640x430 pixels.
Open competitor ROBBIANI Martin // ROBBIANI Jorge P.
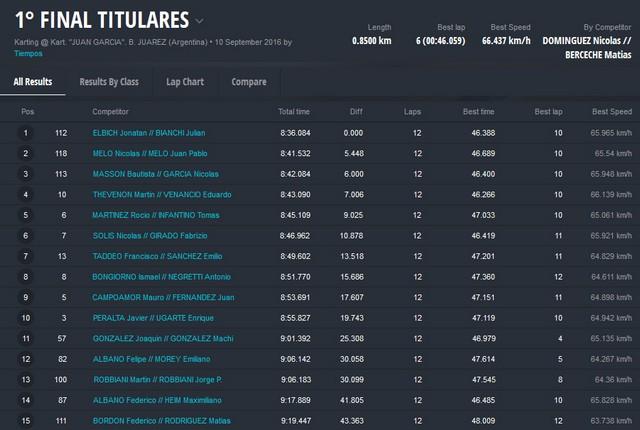158,380
